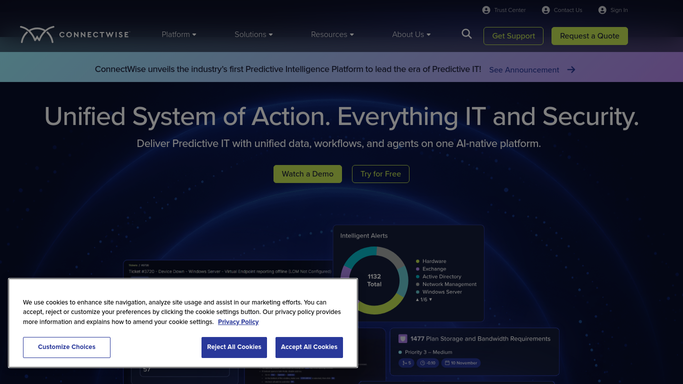Viewport: 683px width, 384px height.
Task: Click the Hardware legend entry
Action: [431, 261]
